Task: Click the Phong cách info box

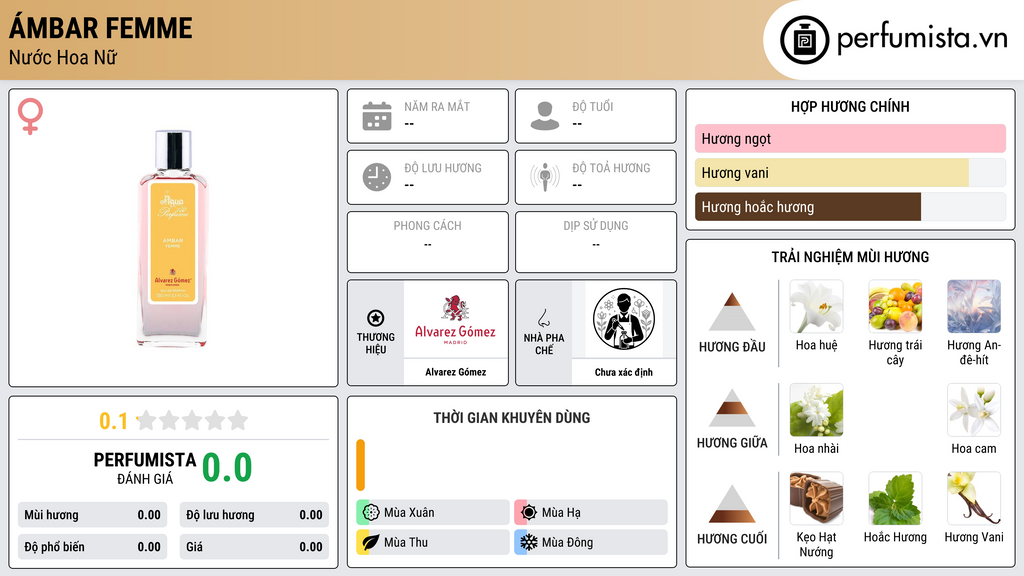Action: (428, 242)
